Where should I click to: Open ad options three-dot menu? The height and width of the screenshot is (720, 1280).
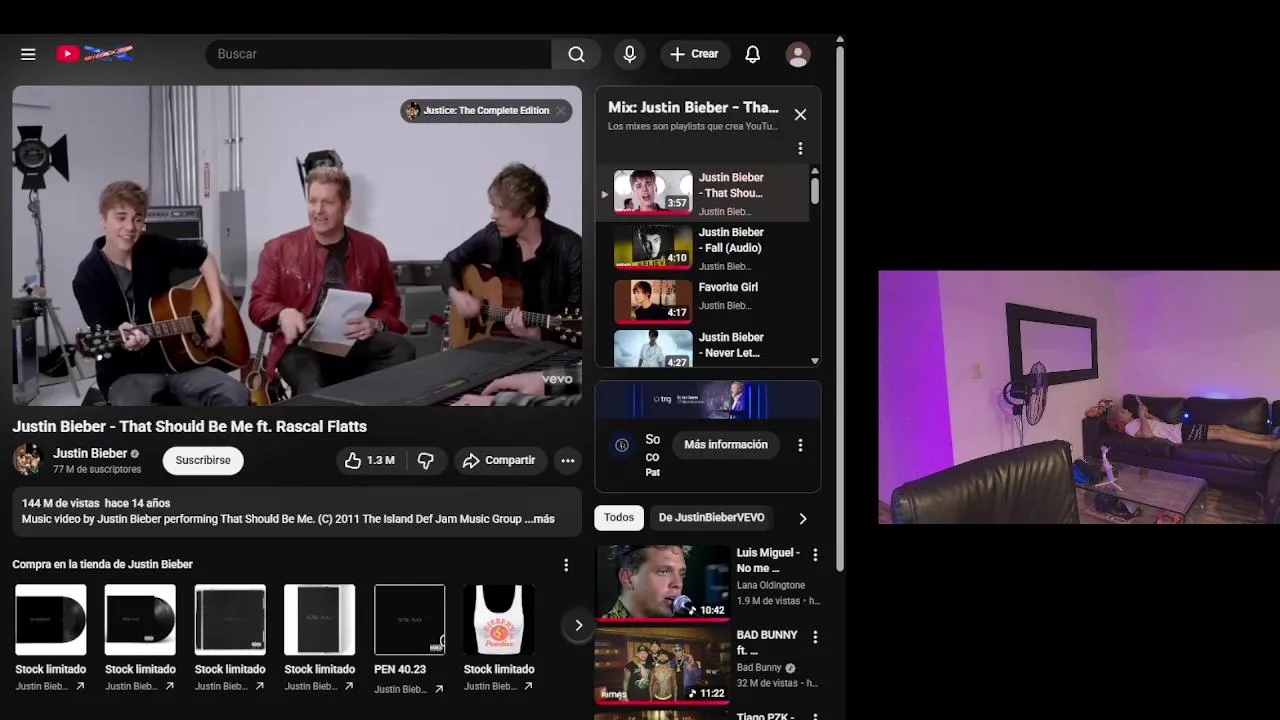point(800,445)
